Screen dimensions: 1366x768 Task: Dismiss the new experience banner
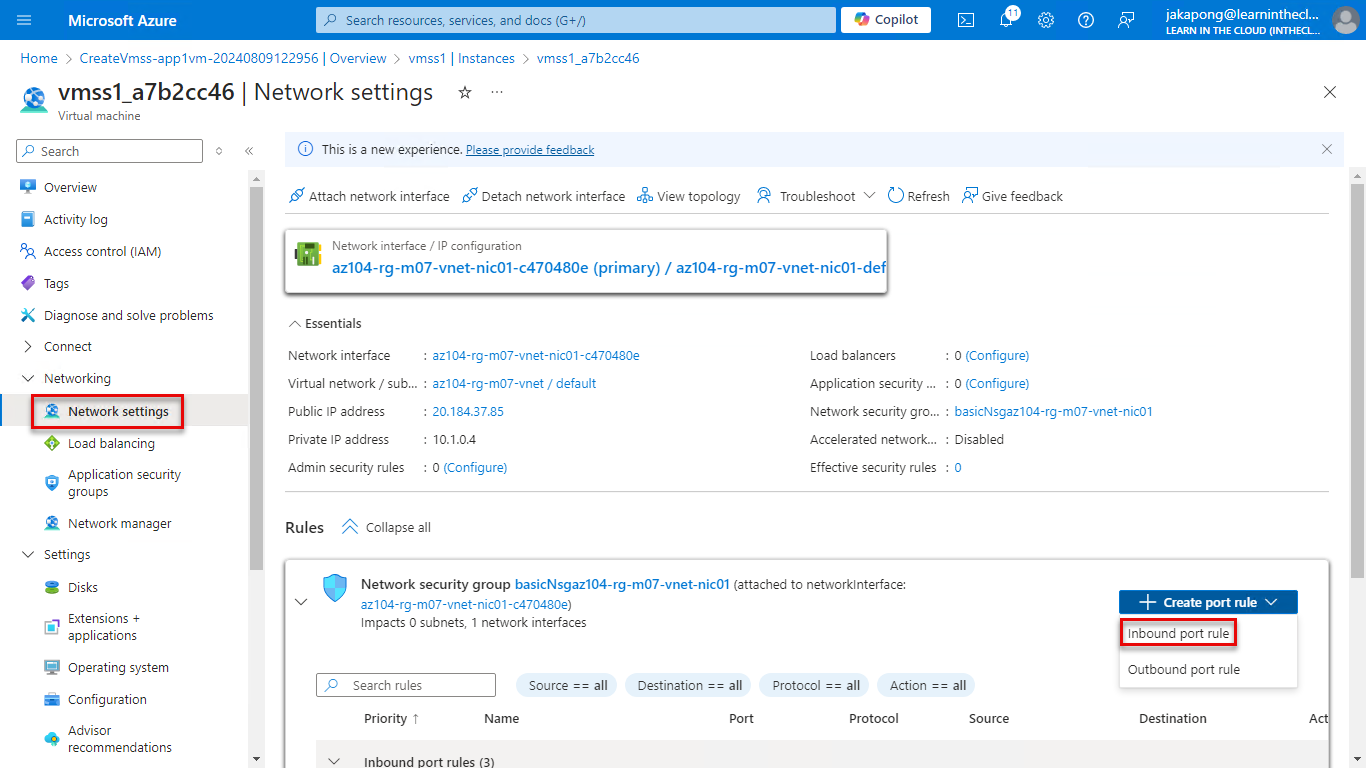1327,149
